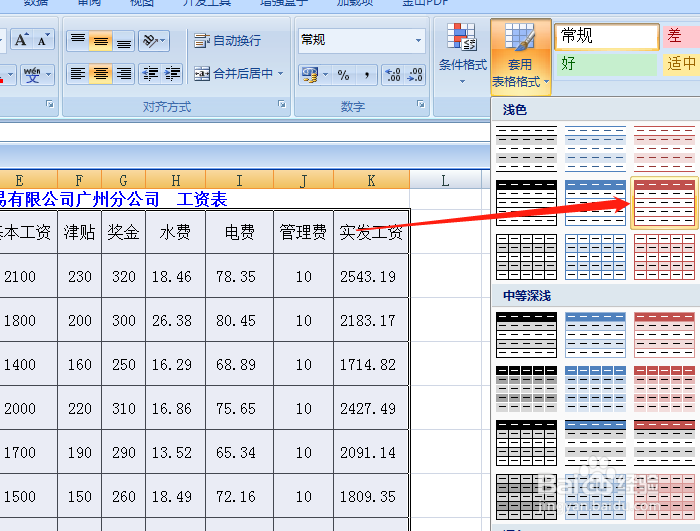700x531 pixels.
Task: Click the 津贴 header cell
Action: pos(79,232)
